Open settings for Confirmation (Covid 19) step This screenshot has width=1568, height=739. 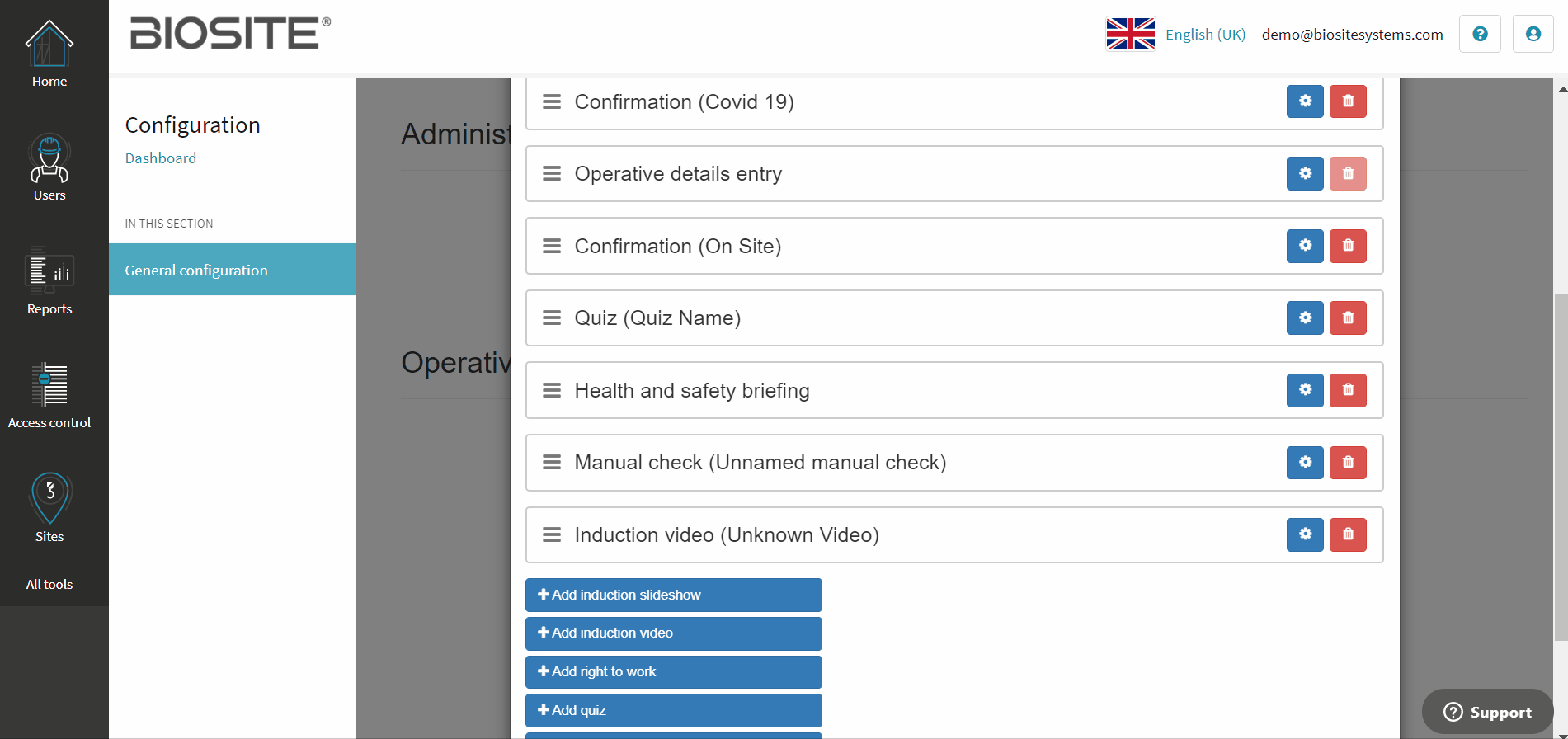pos(1305,101)
